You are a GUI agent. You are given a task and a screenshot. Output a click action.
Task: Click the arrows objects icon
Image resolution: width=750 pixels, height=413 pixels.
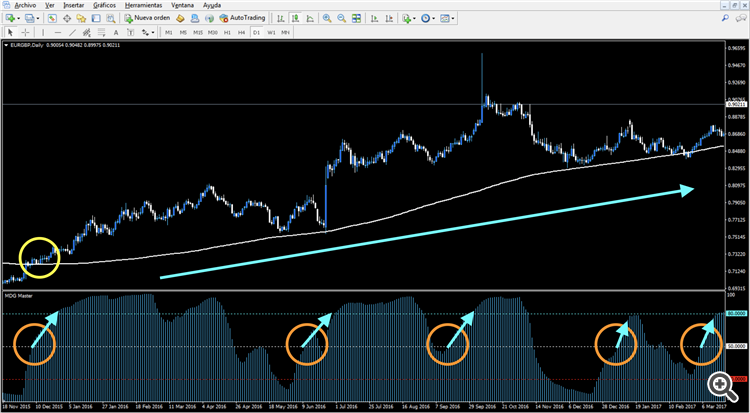(x=145, y=32)
